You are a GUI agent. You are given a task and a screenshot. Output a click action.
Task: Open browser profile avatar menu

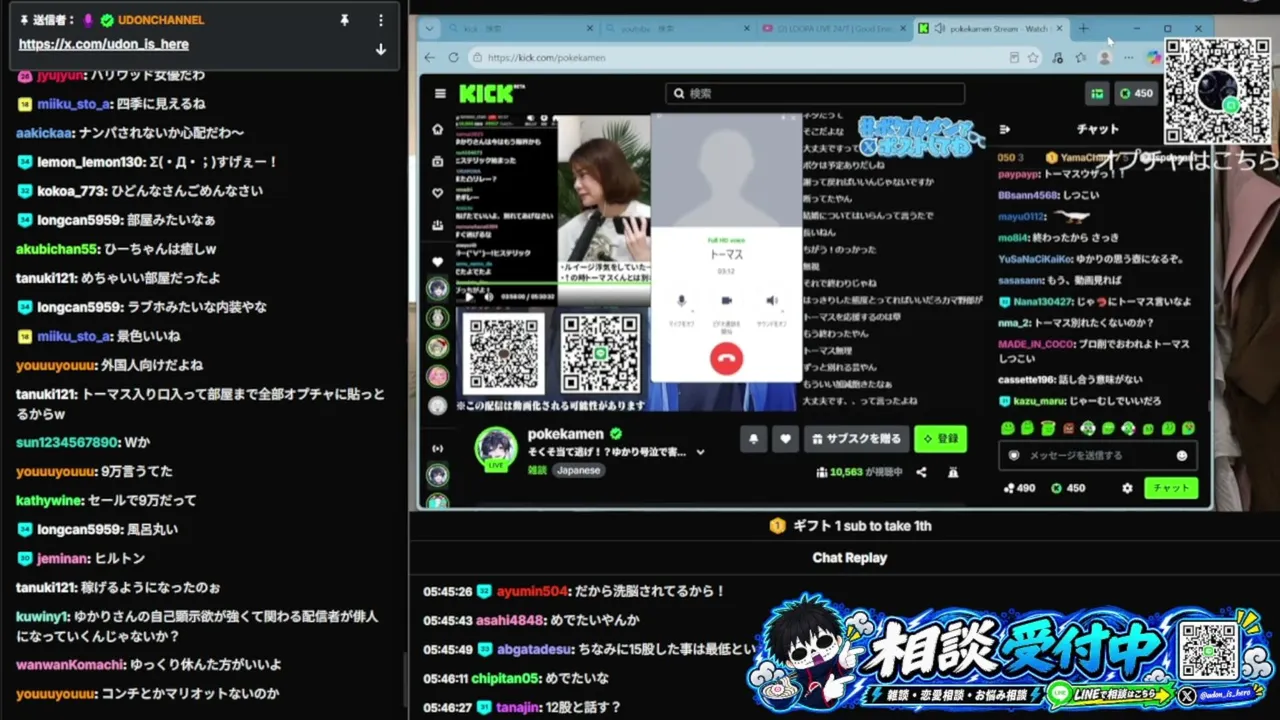point(1104,58)
